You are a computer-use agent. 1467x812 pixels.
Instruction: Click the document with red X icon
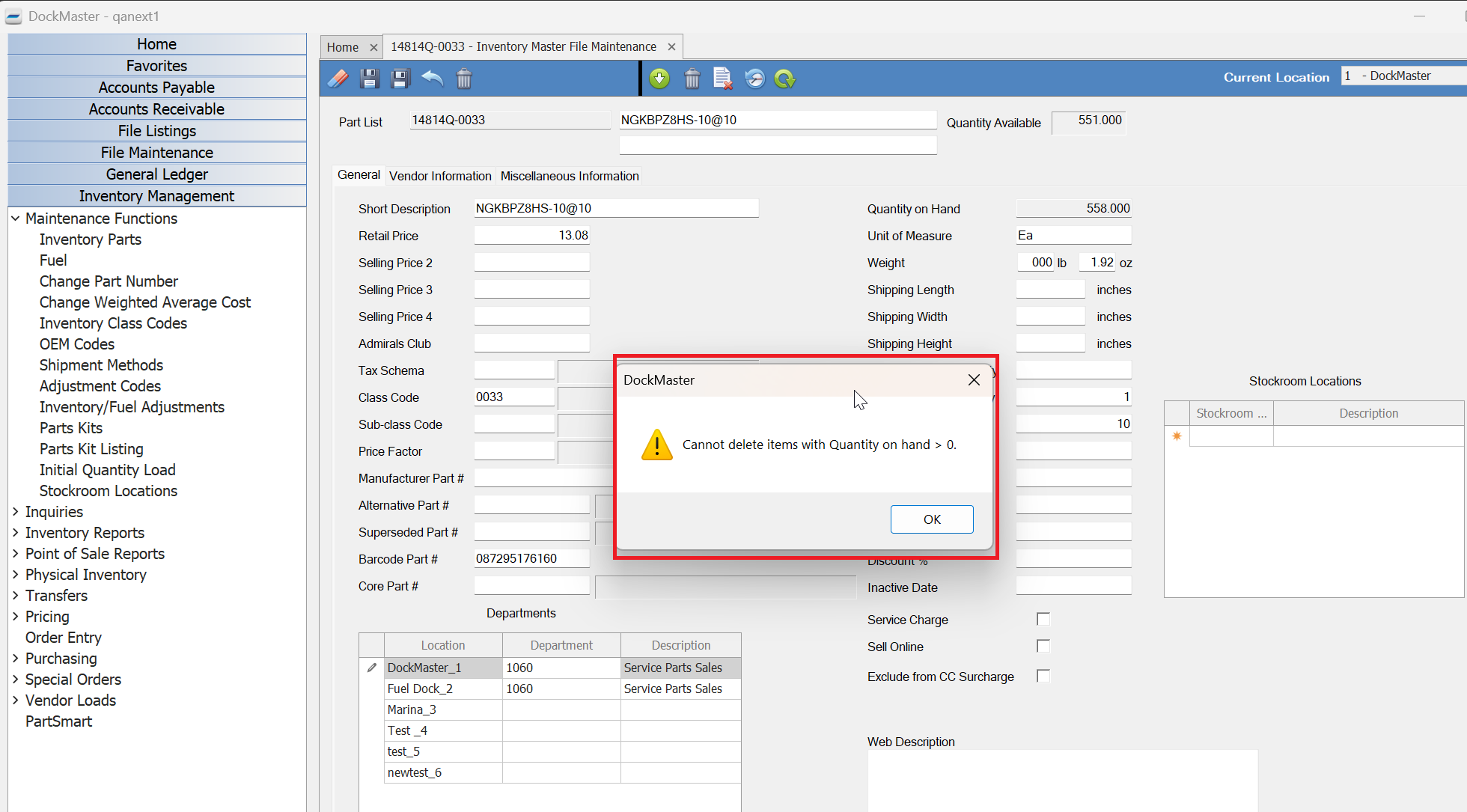723,79
